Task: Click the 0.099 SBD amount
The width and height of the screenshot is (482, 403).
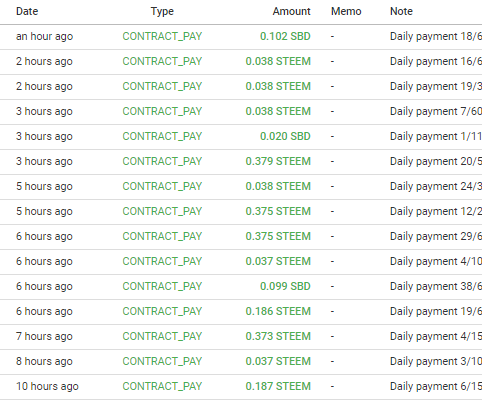Action: pos(285,286)
